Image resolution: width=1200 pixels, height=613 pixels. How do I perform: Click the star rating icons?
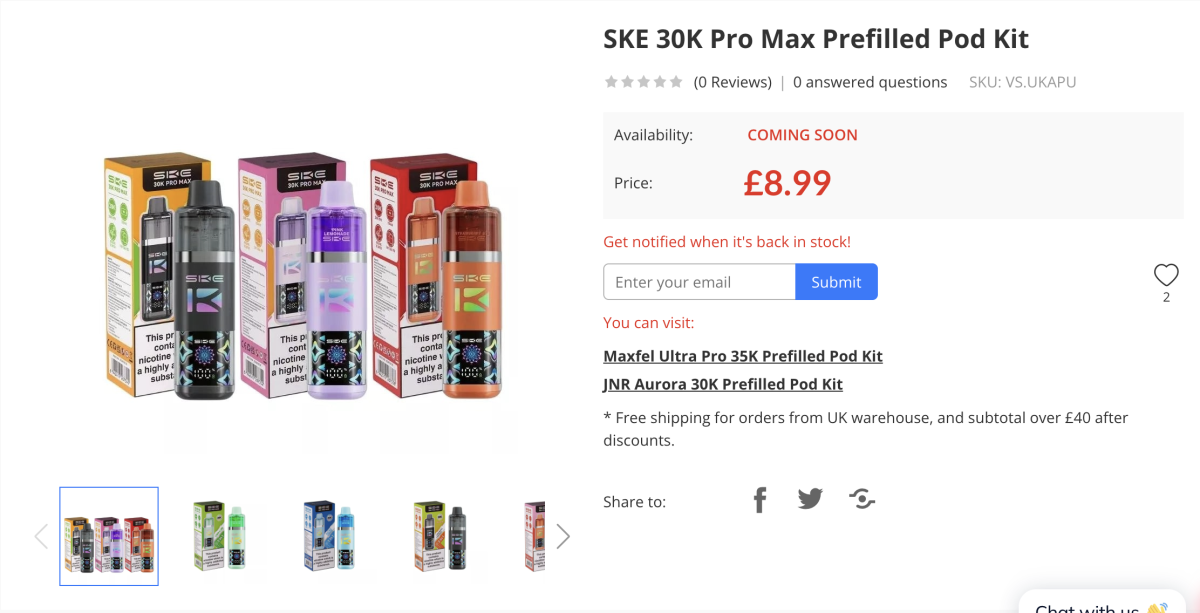[644, 82]
